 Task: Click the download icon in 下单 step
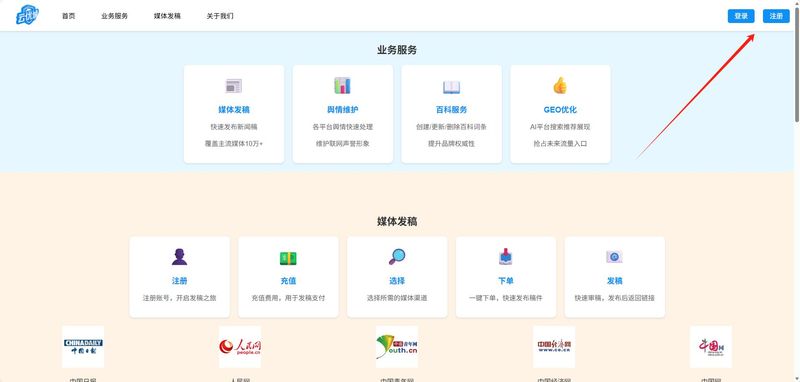click(506, 257)
